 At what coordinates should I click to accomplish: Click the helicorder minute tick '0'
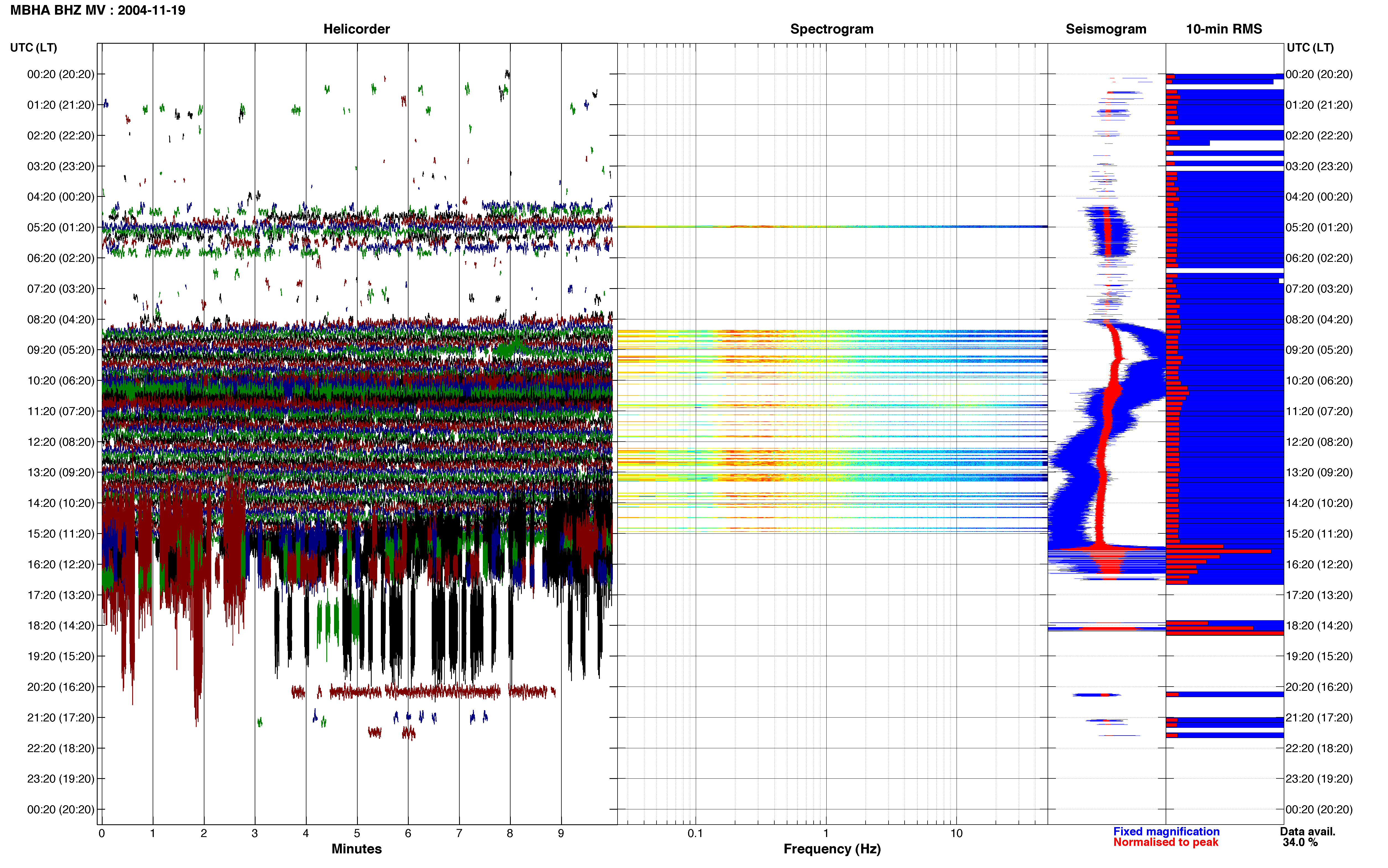[x=101, y=833]
